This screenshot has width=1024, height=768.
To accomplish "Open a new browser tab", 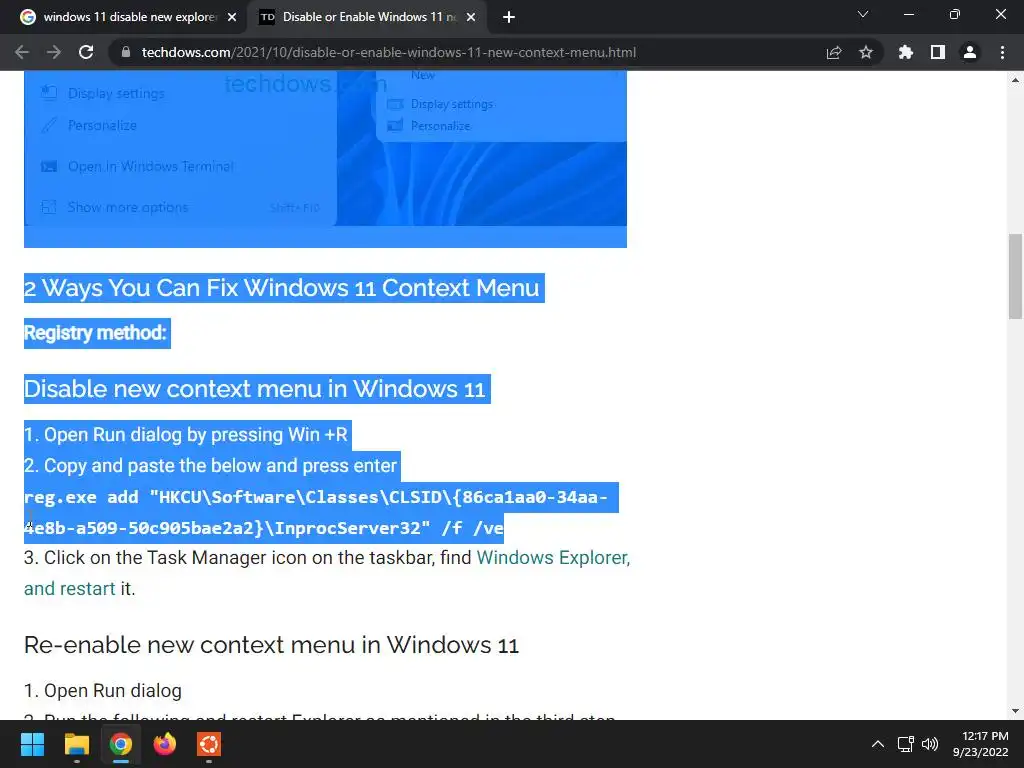I will (x=509, y=17).
